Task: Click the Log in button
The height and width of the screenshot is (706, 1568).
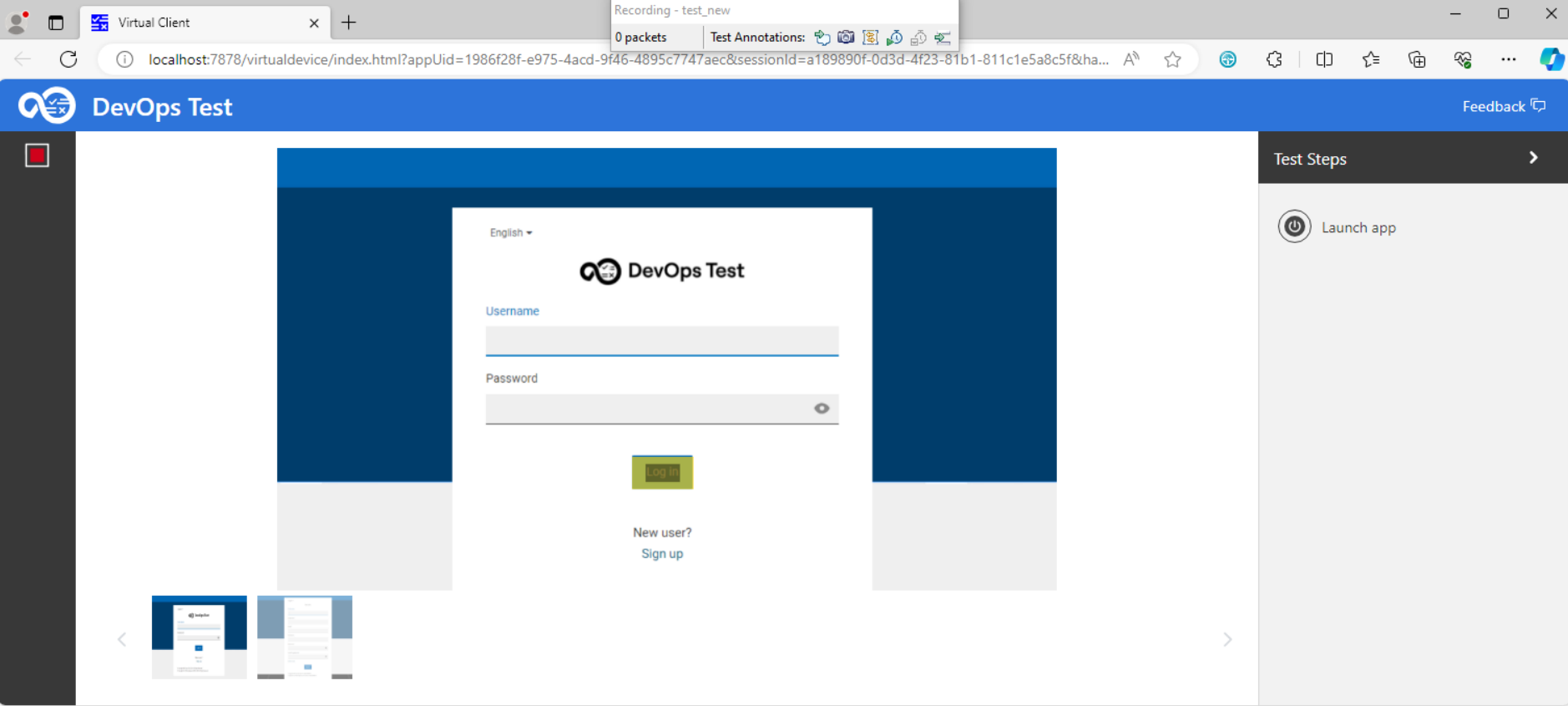Action: [x=662, y=472]
